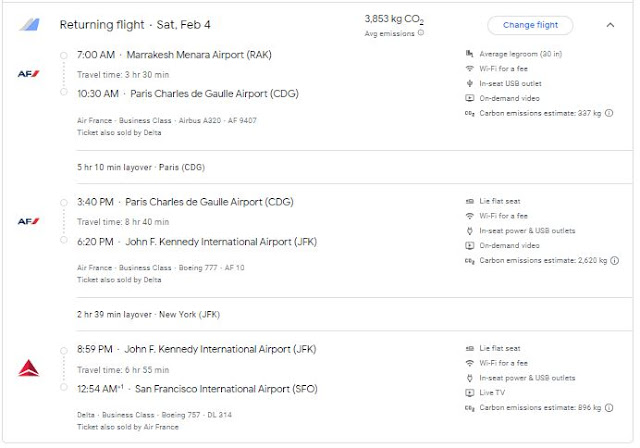Screen dimensions: 640x448
Task: Click the 3,853 kg CO2 emissions total
Action: coord(394,19)
